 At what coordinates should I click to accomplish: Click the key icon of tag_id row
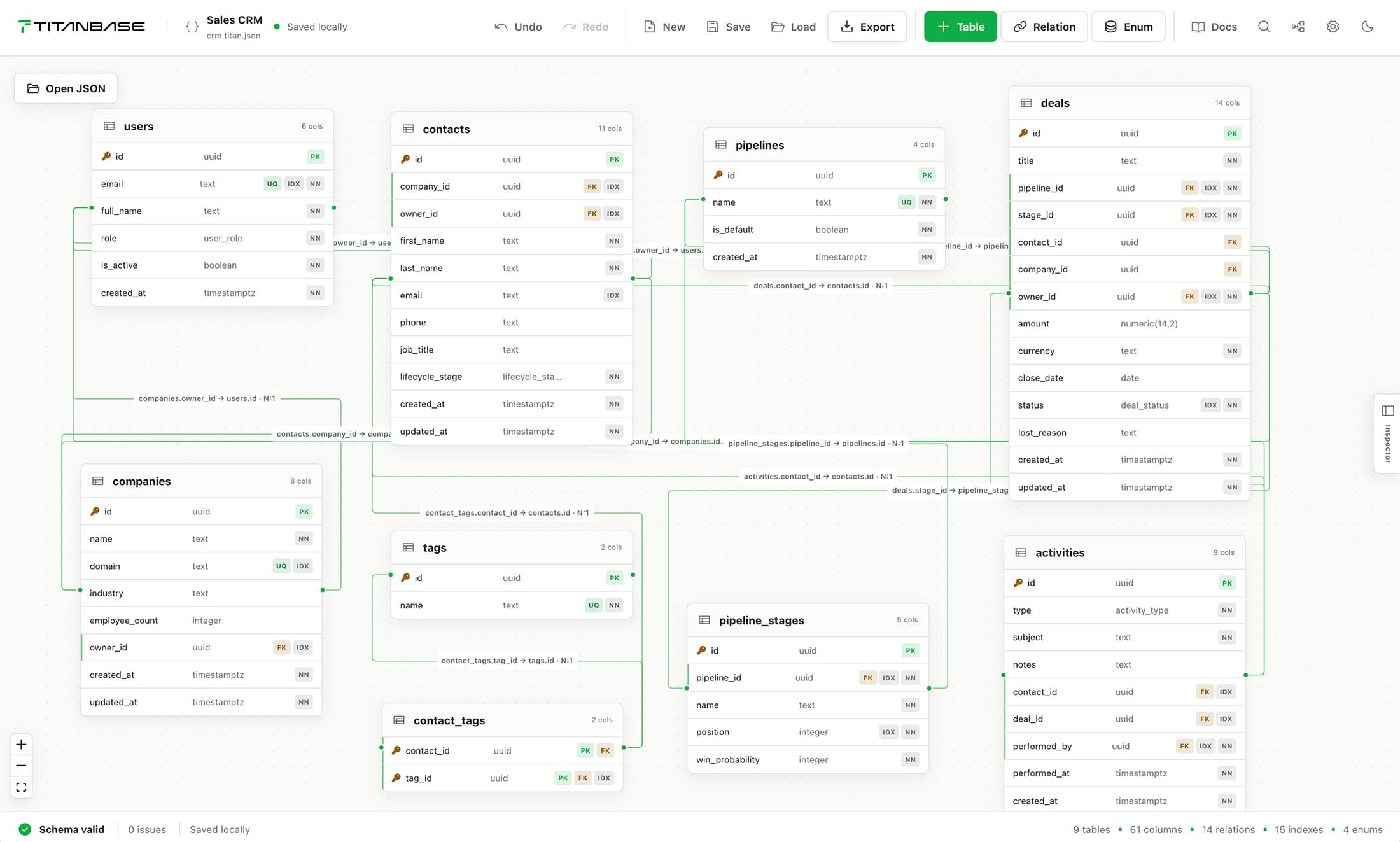[396, 778]
